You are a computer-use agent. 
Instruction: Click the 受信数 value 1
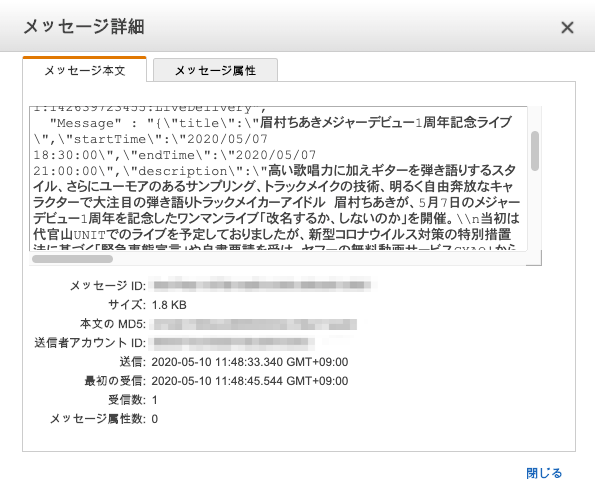154,400
